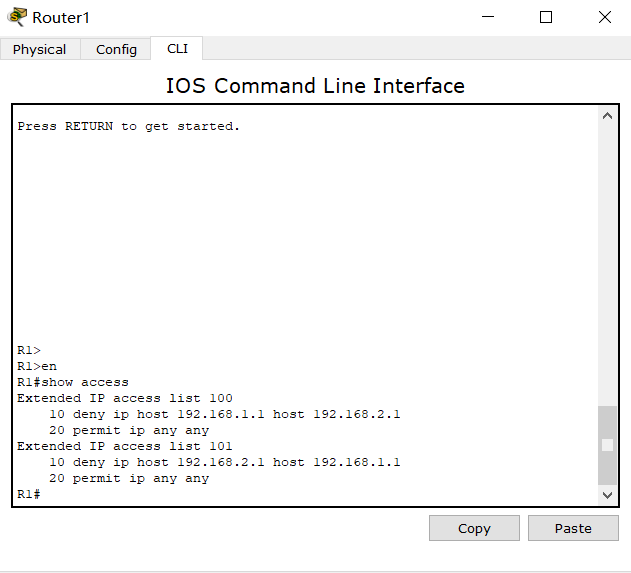Click the 'Extended IP access list 101' line

pos(125,446)
